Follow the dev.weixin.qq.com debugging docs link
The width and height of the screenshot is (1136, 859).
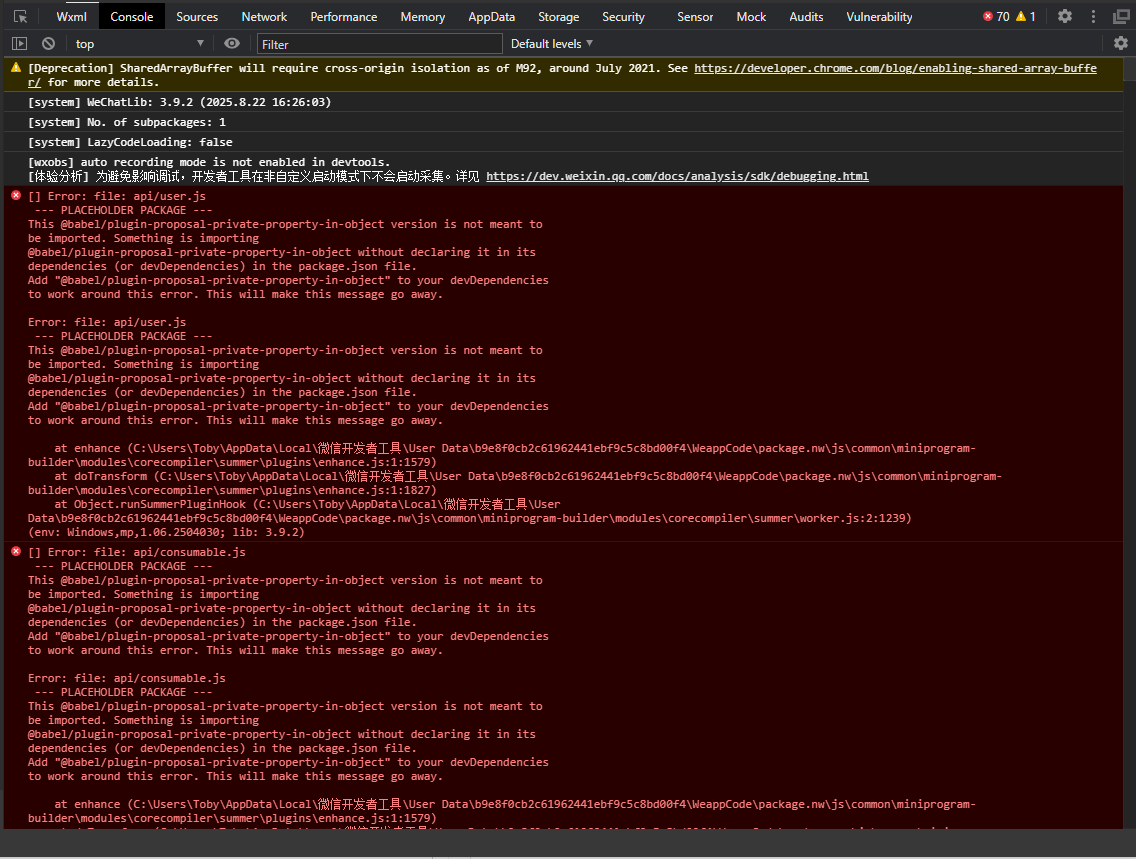point(677,176)
